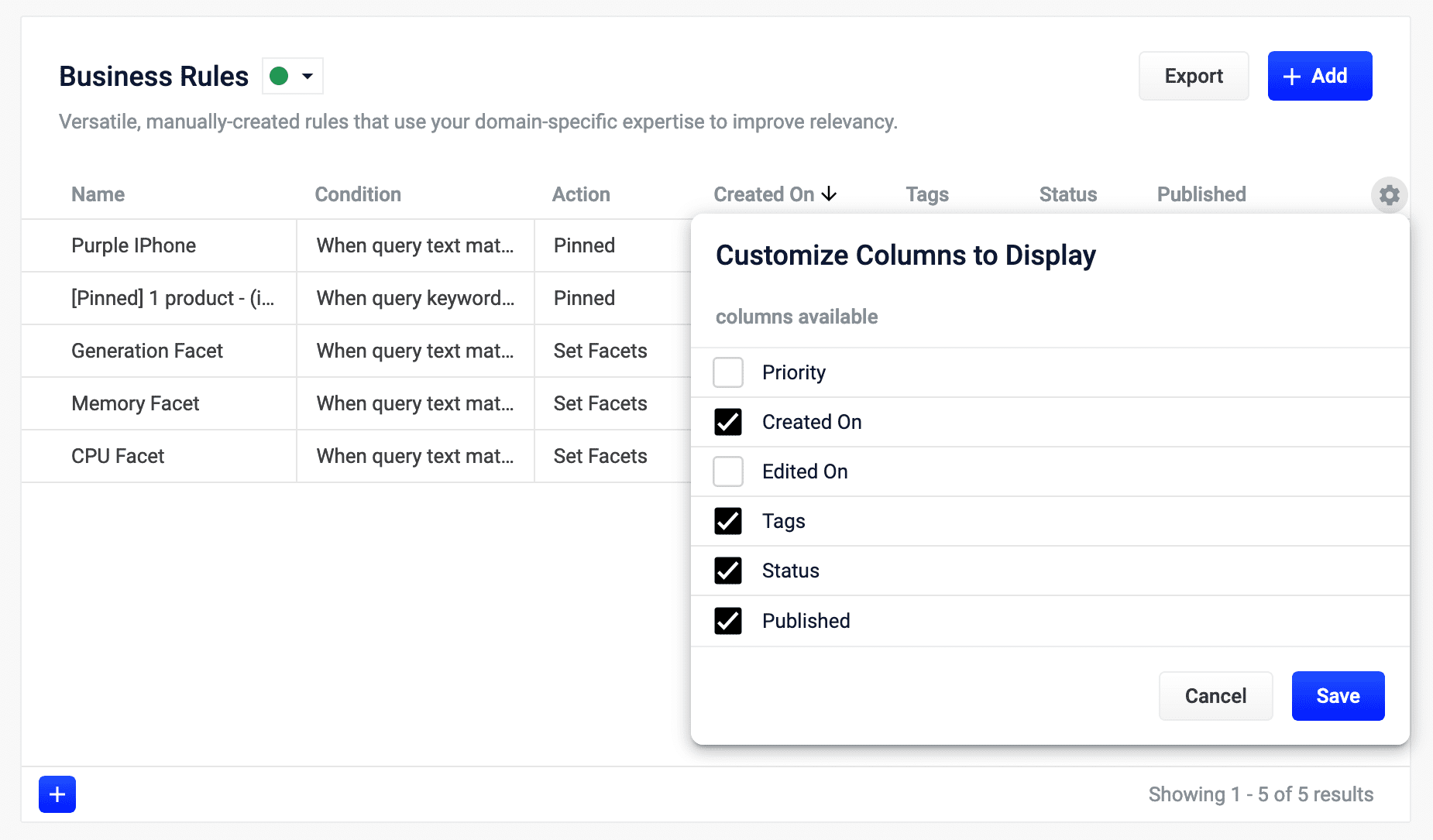Uncheck the Published column checkbox

(728, 621)
